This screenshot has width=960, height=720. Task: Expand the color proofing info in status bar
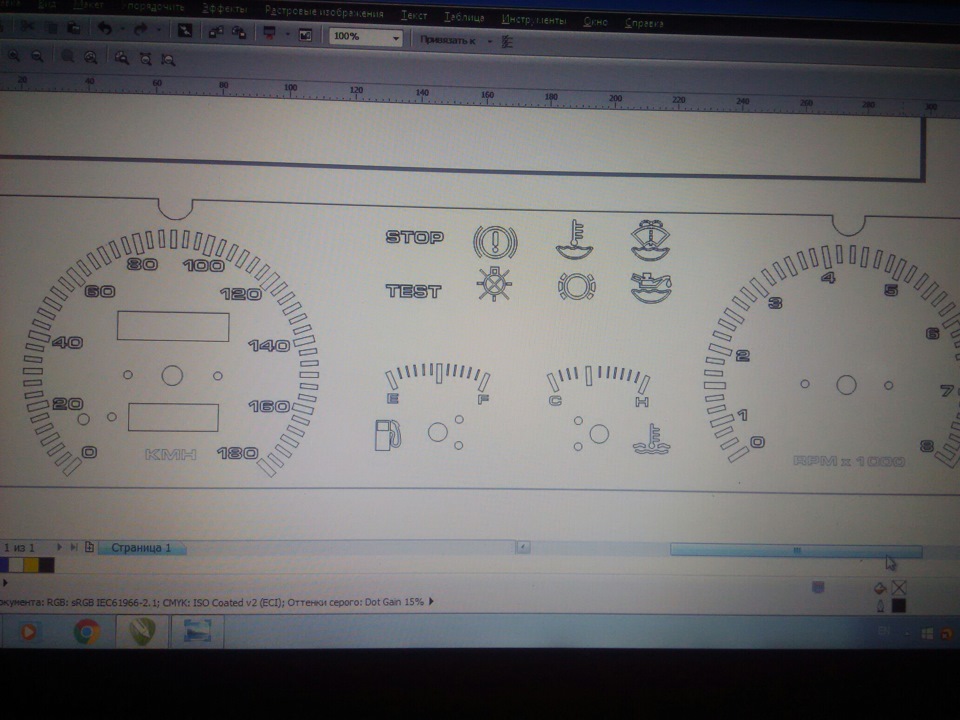432,602
